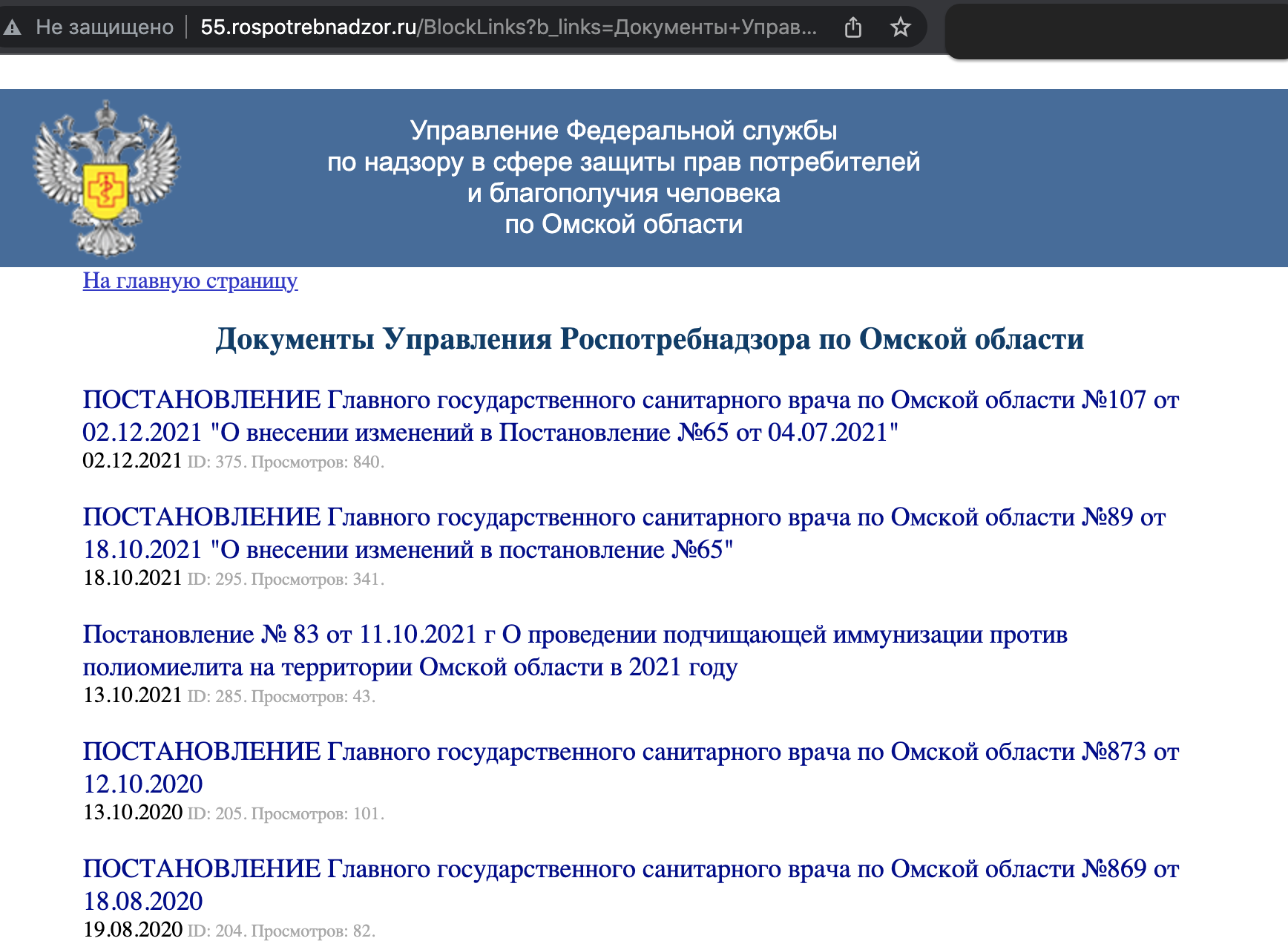Viewport: 1288px width, 944px height.
Task: Click date text '19.08.2020' under fifth document
Action: 132,930
